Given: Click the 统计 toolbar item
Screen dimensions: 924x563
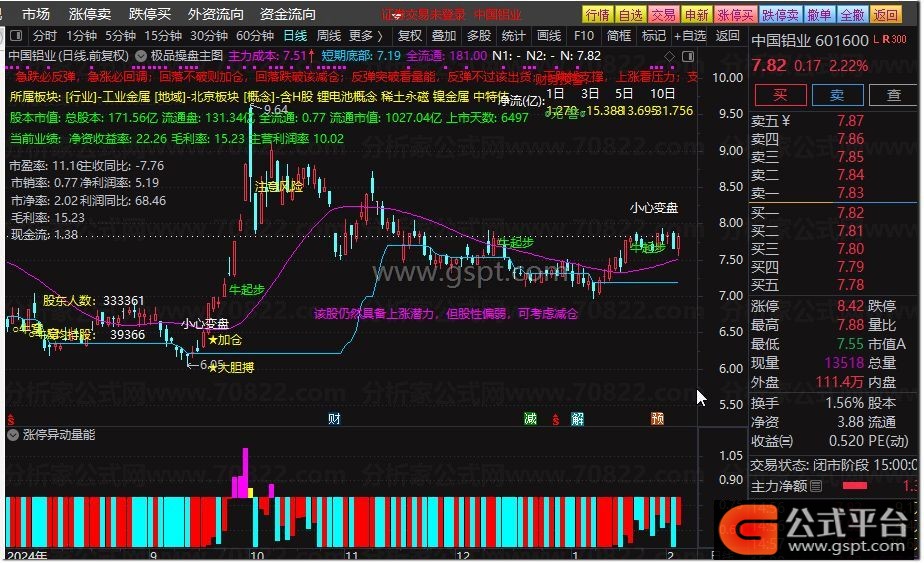Looking at the screenshot, I should tap(513, 36).
